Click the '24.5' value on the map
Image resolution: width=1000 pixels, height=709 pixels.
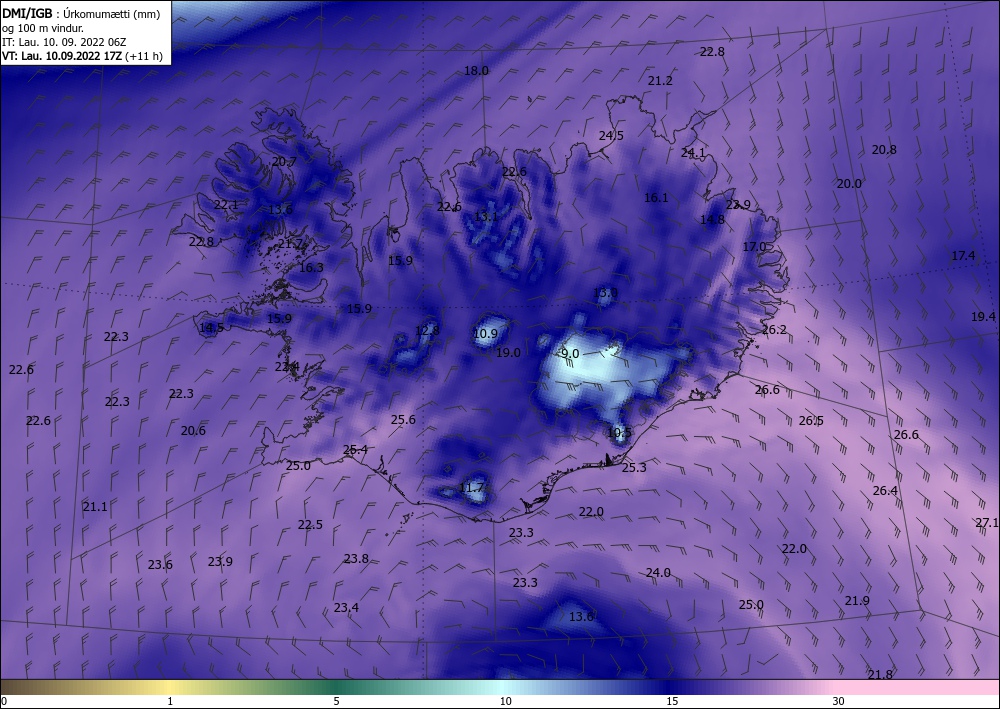[611, 136]
